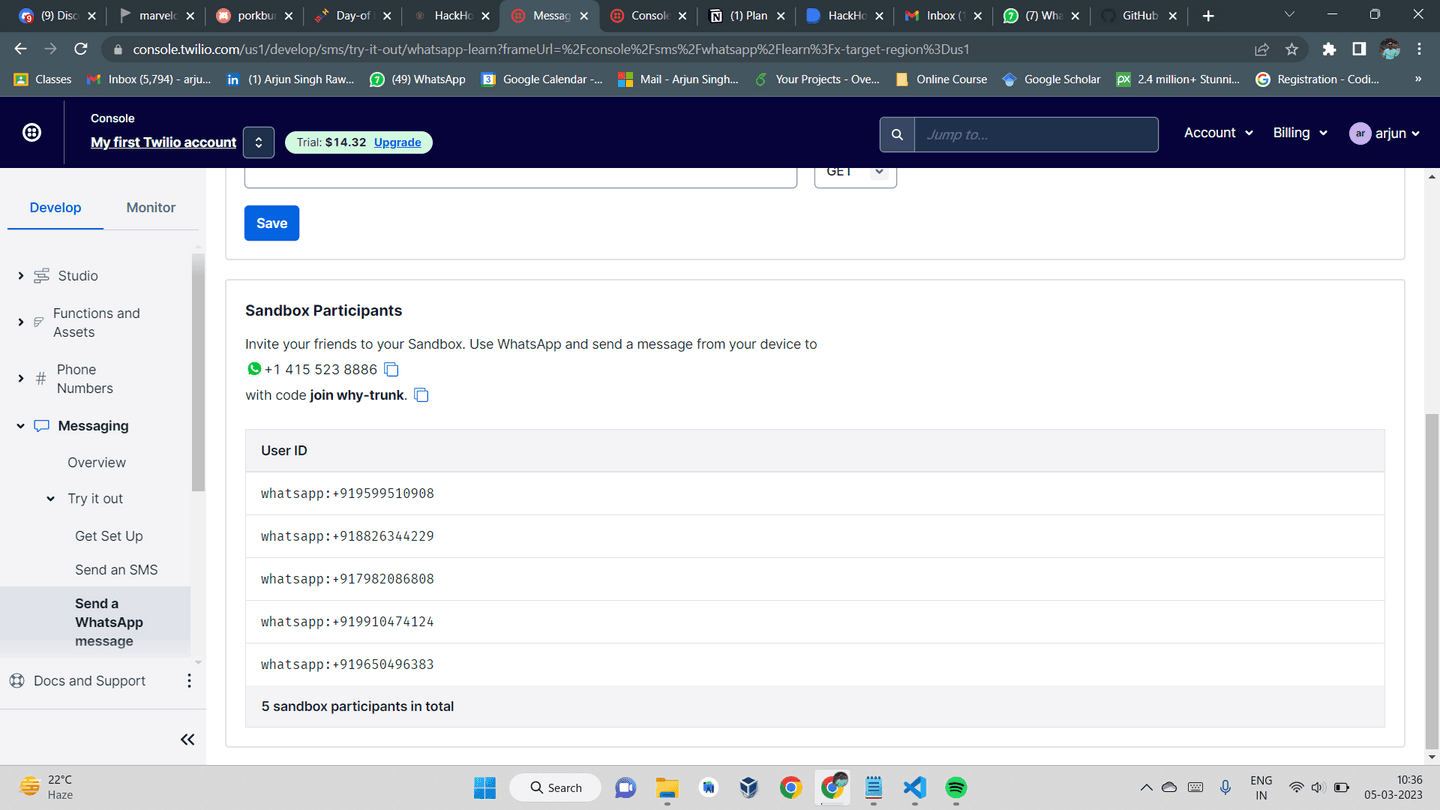The image size is (1440, 810).
Task: Open the Account dropdown menu
Action: (1218, 133)
